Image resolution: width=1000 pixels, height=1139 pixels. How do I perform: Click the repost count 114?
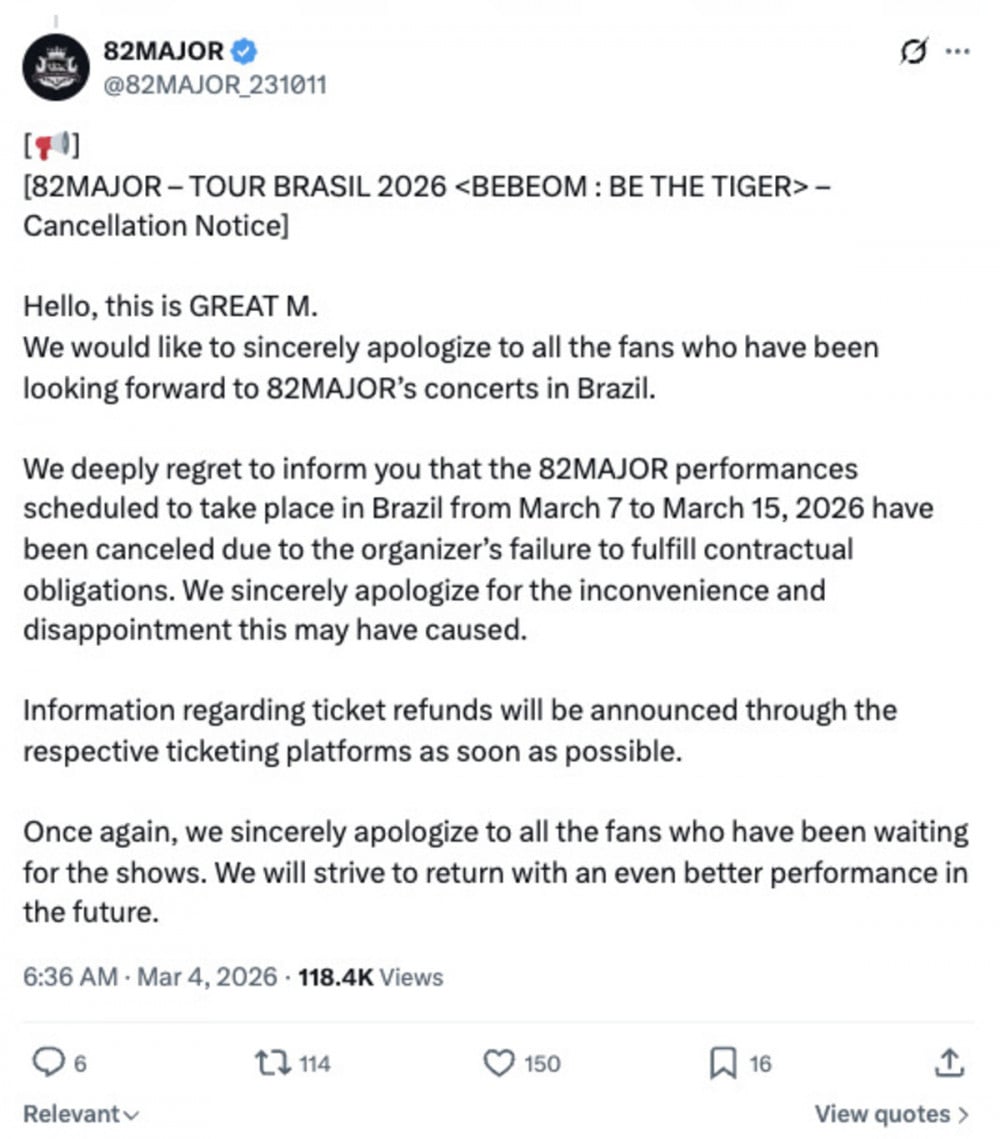coord(313,1064)
